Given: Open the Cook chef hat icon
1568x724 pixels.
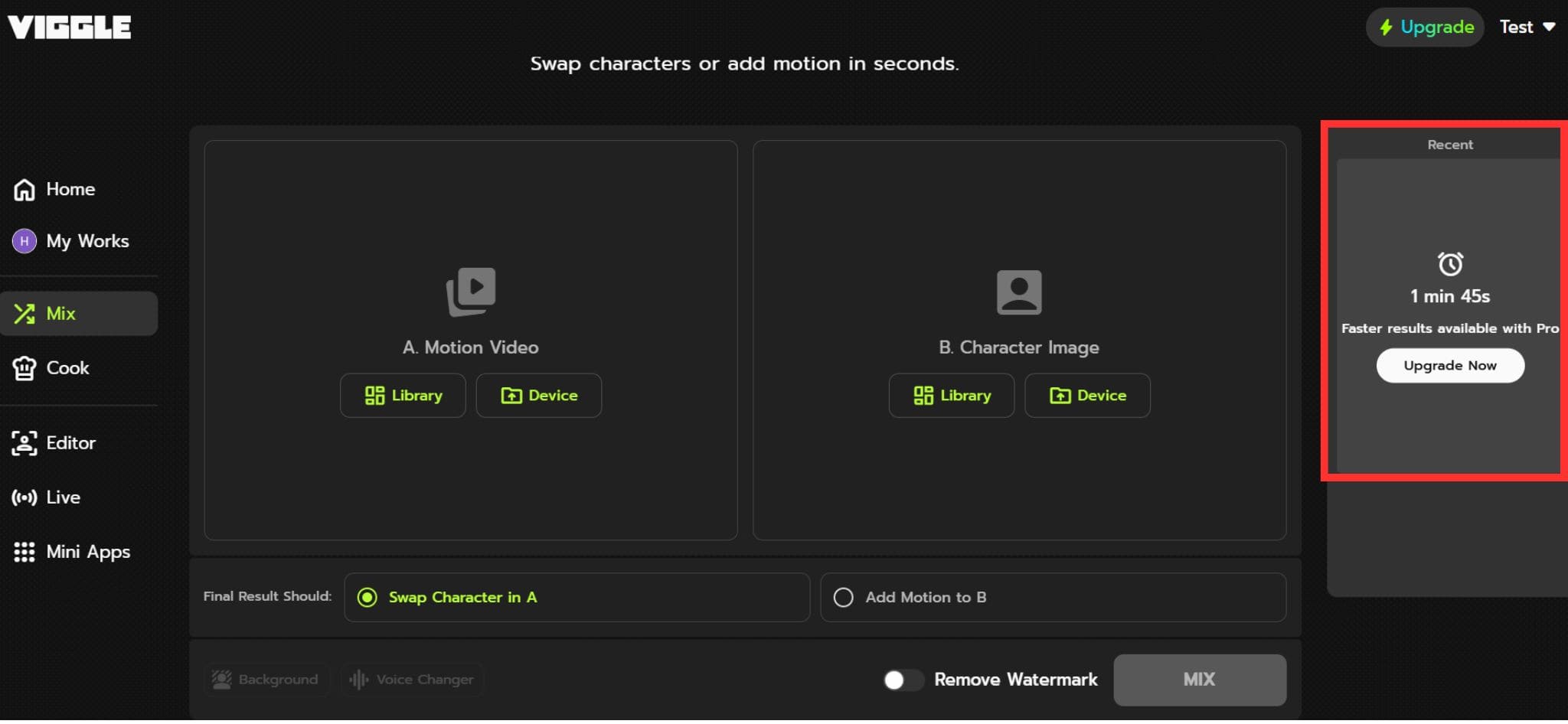Looking at the screenshot, I should coord(24,368).
